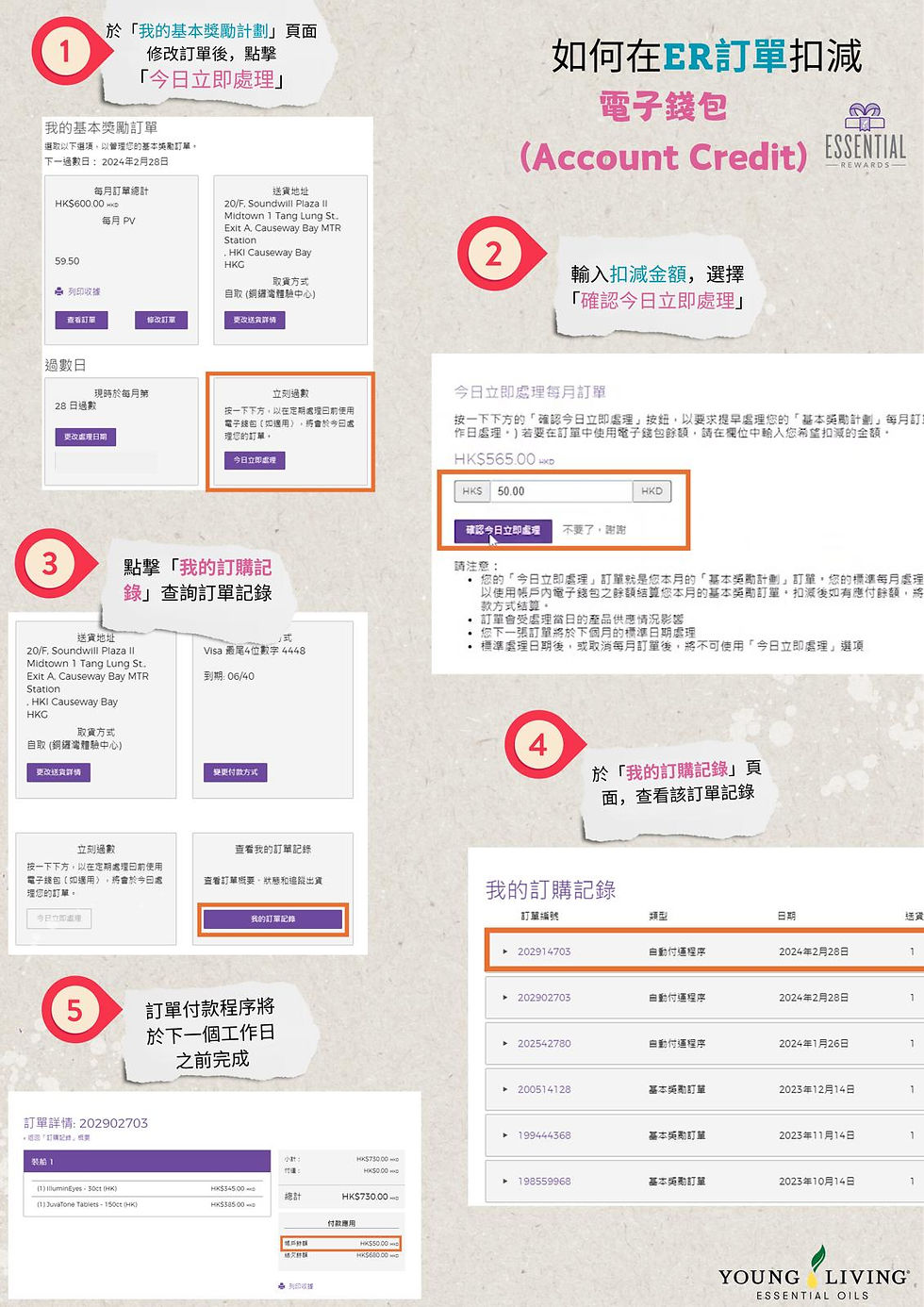Expand order row 200514128

click(505, 1089)
